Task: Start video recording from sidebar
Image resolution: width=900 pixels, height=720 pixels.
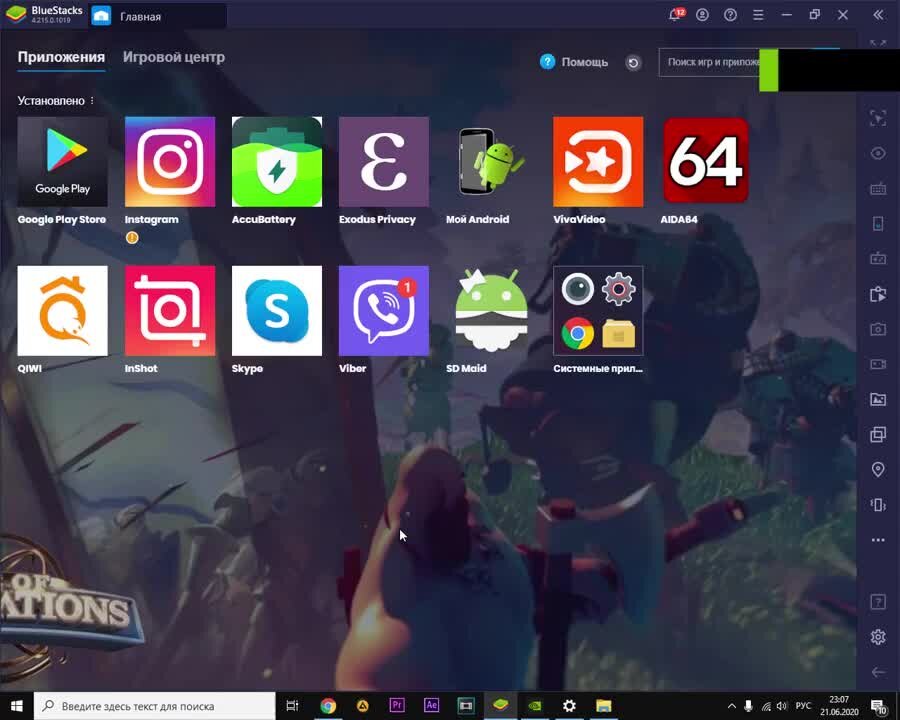Action: coord(878,364)
